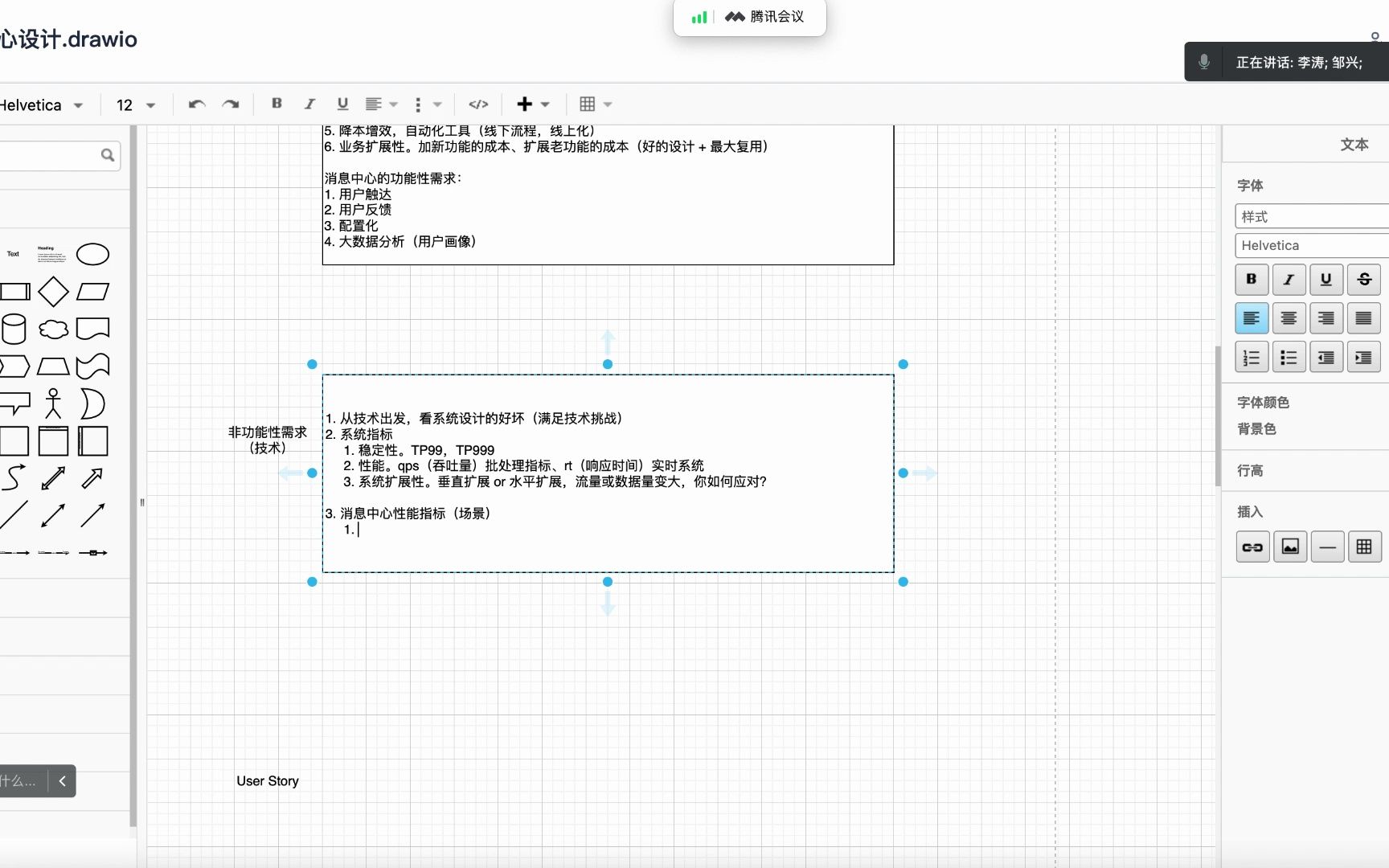
Task: Open the alignment dropdown in toolbar
Action: (x=381, y=104)
